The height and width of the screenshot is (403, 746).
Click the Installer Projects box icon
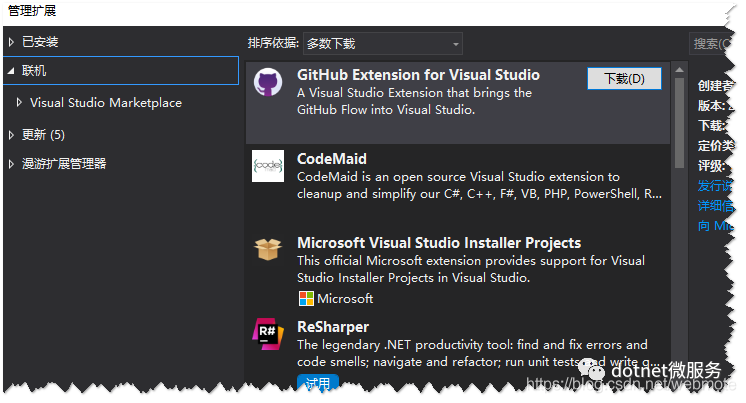tap(268, 249)
